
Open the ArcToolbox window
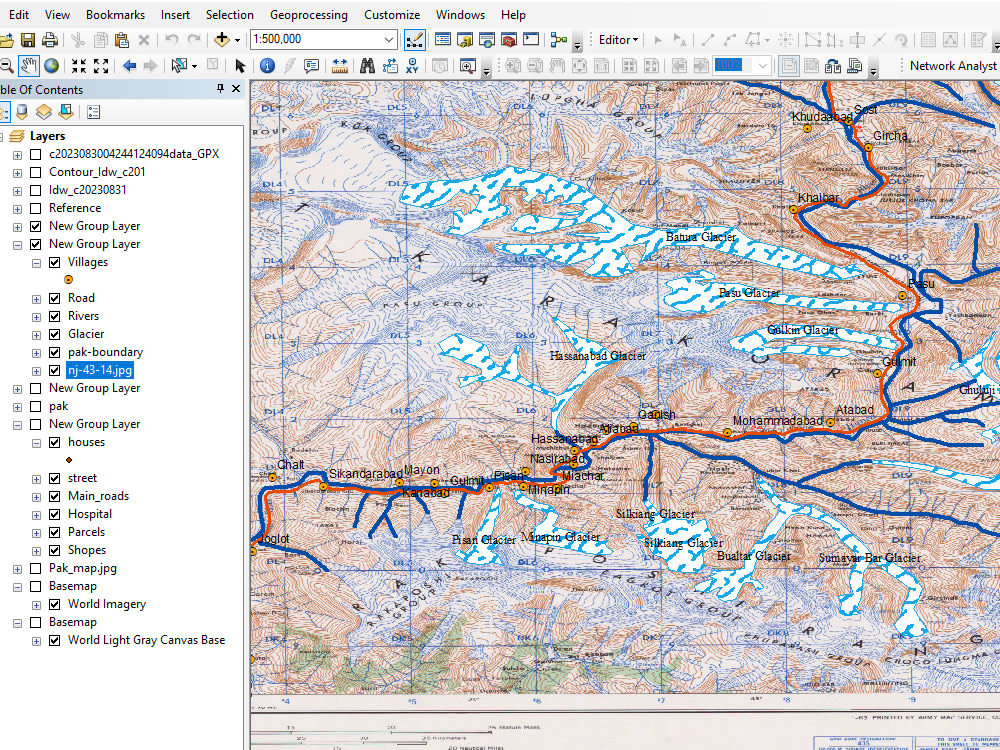click(507, 40)
